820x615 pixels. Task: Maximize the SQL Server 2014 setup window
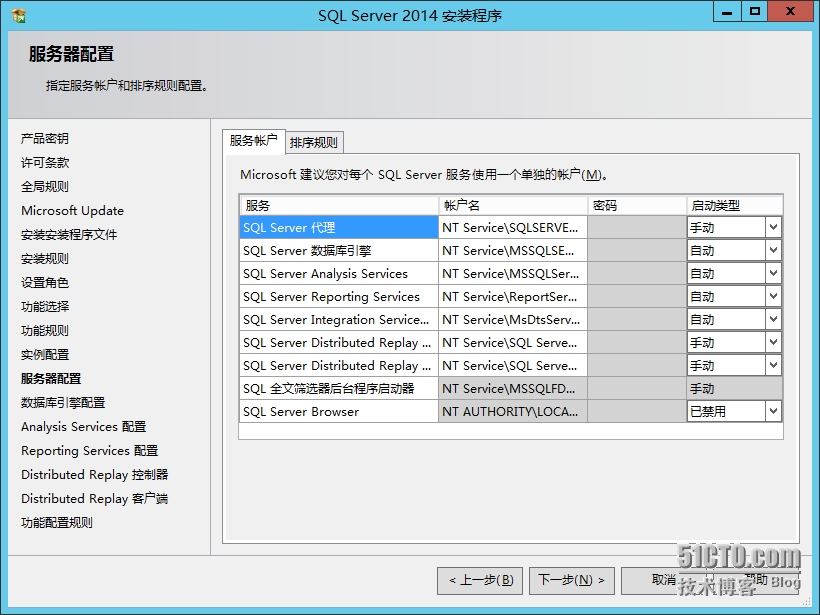755,12
